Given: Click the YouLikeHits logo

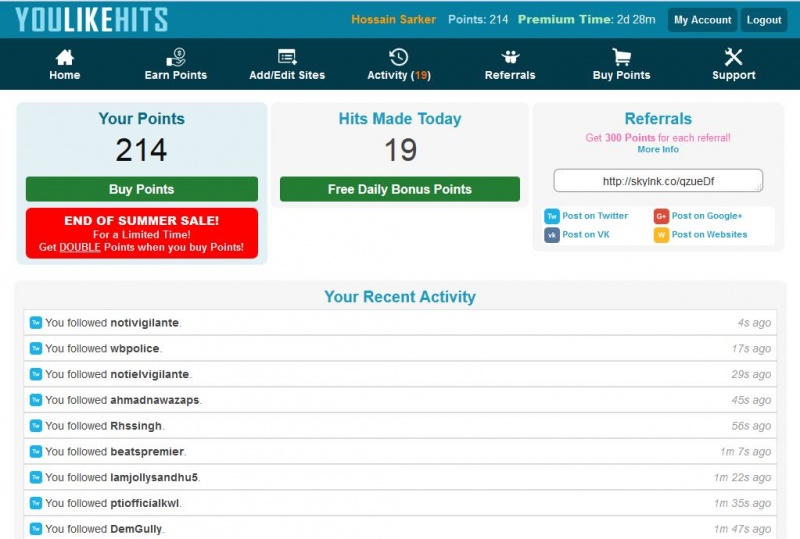Looking at the screenshot, I should coord(91,20).
